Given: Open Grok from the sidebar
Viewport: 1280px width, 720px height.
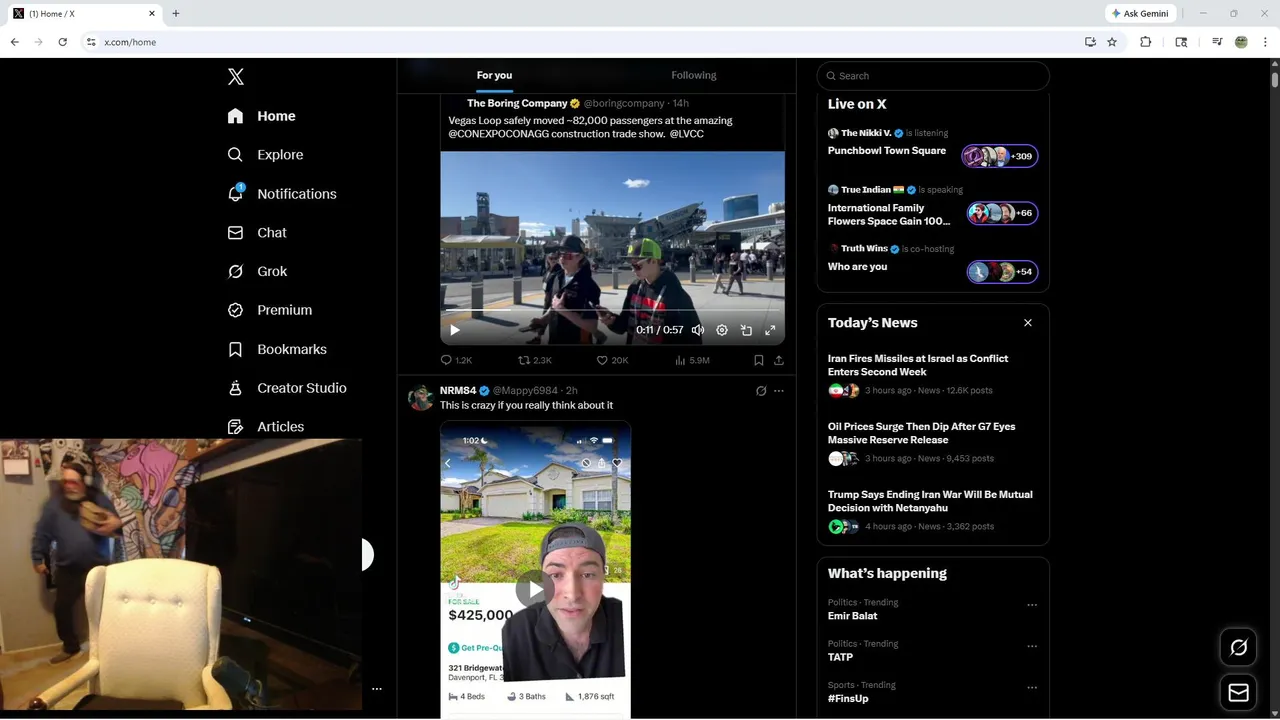Looking at the screenshot, I should click(257, 271).
